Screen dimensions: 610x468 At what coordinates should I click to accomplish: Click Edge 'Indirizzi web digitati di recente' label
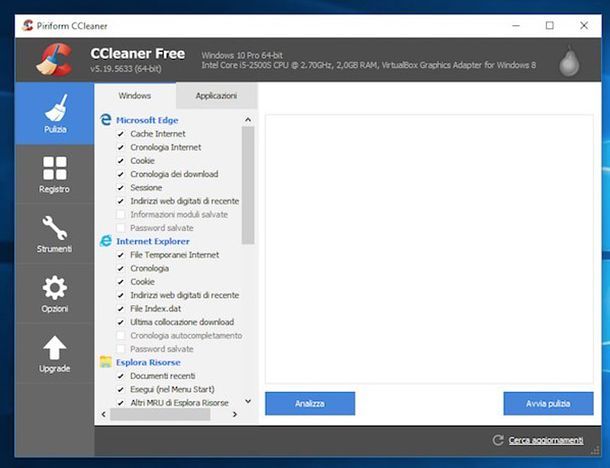point(185,201)
